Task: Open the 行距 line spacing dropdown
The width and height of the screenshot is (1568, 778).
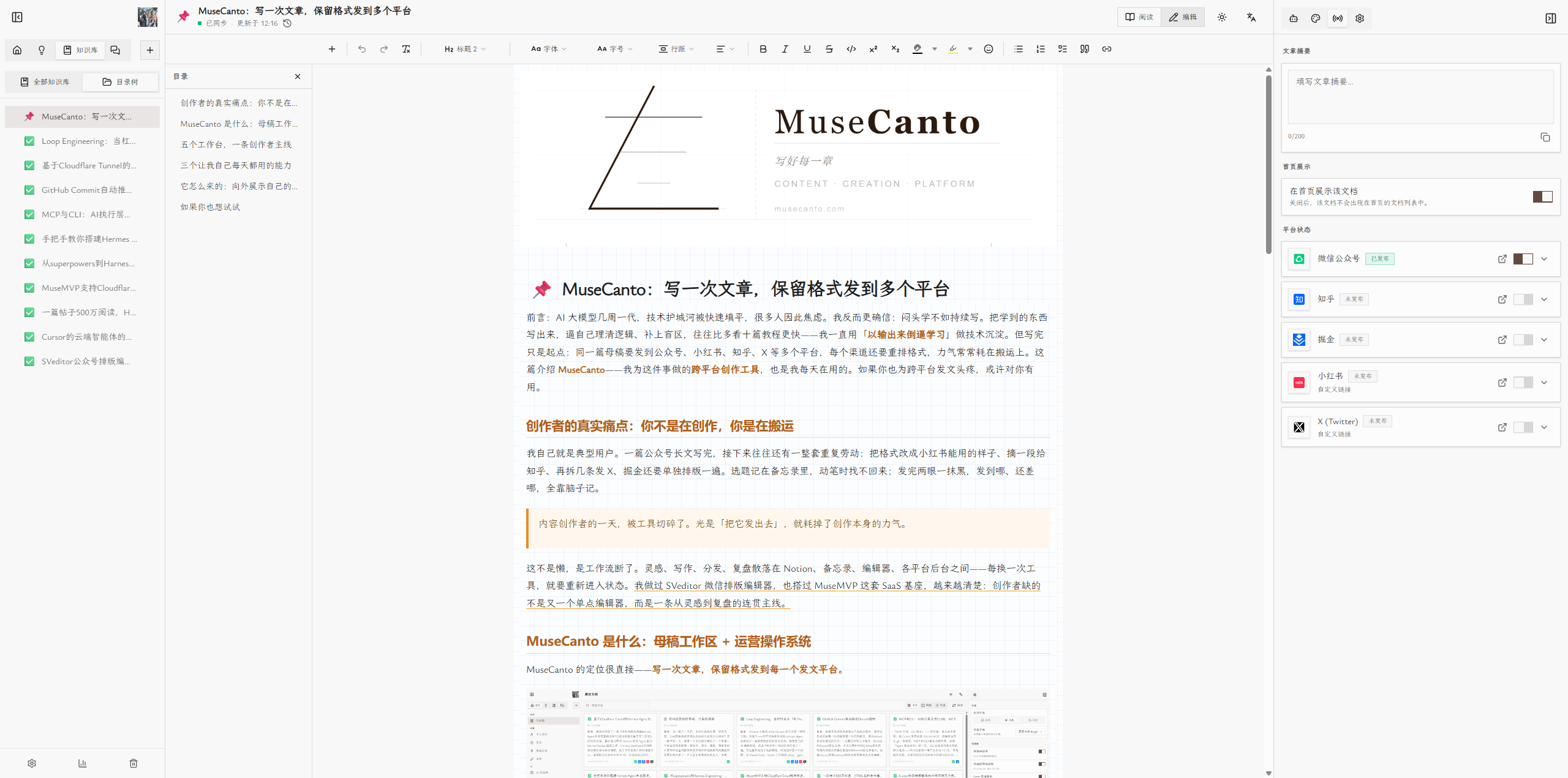Action: pos(676,49)
